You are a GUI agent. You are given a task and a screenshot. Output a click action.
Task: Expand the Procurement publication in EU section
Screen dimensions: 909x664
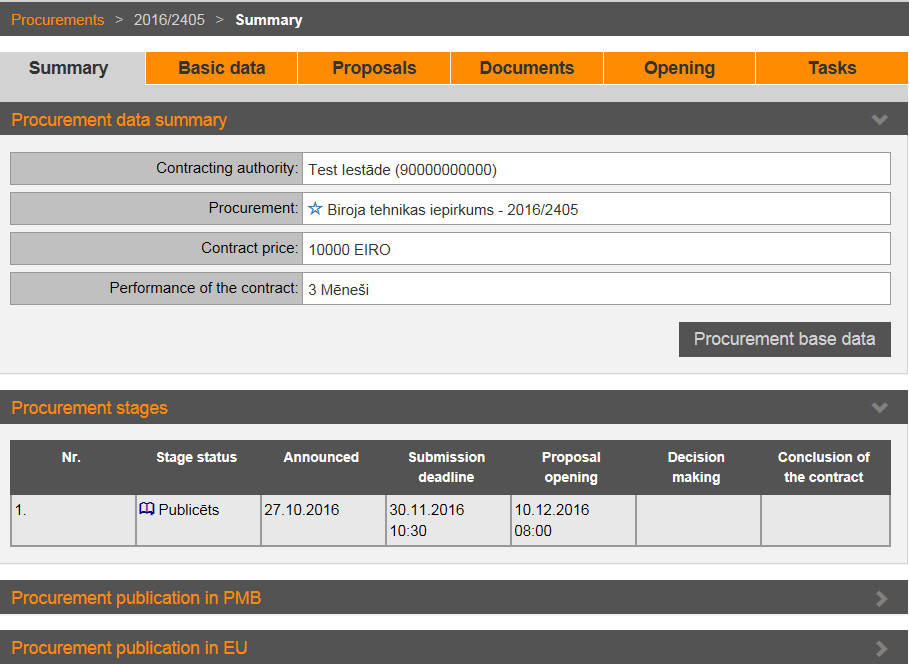click(880, 648)
